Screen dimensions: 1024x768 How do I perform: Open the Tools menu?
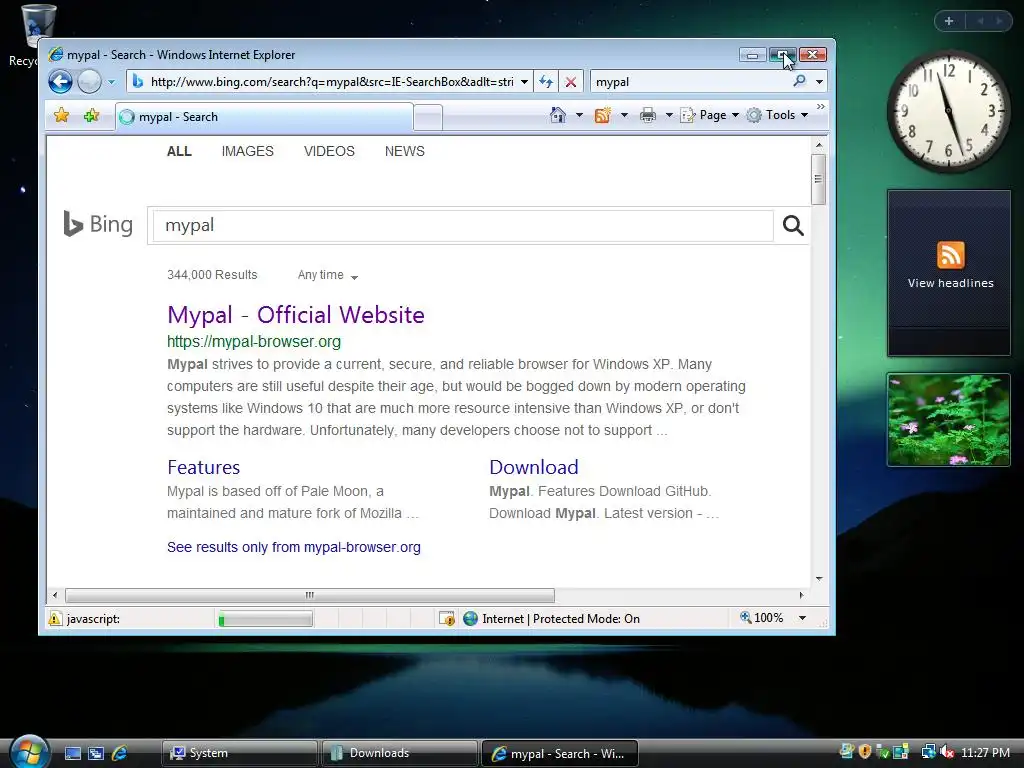[777, 115]
